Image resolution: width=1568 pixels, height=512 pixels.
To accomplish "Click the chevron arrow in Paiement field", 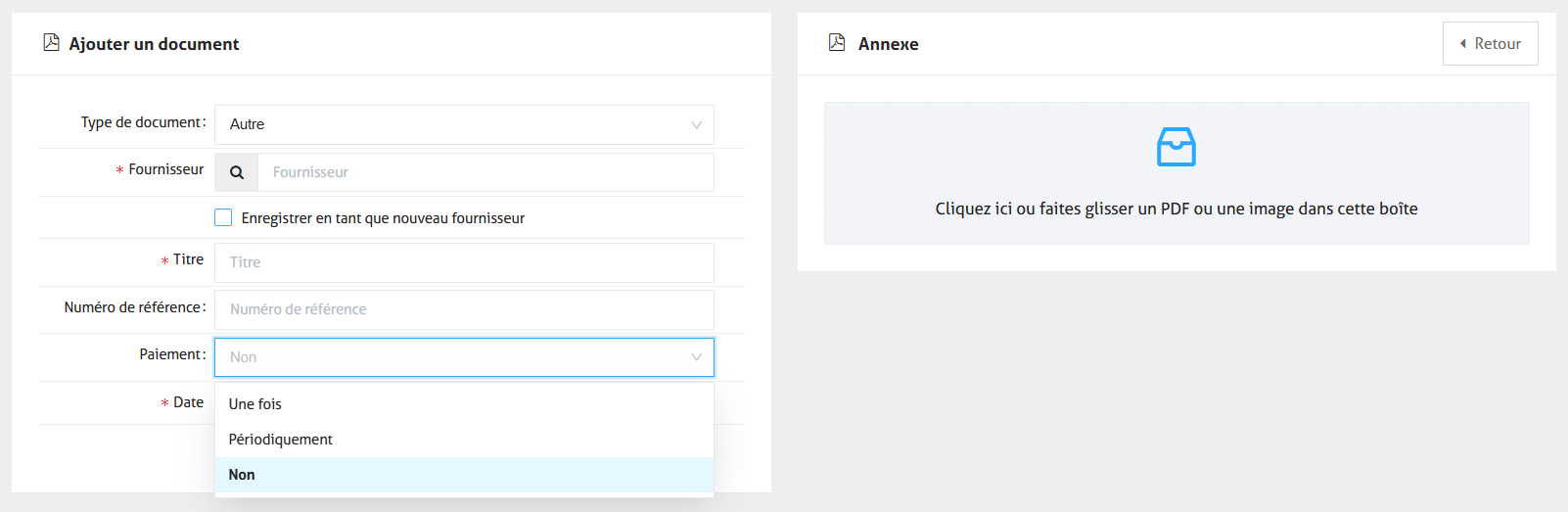I will point(696,357).
